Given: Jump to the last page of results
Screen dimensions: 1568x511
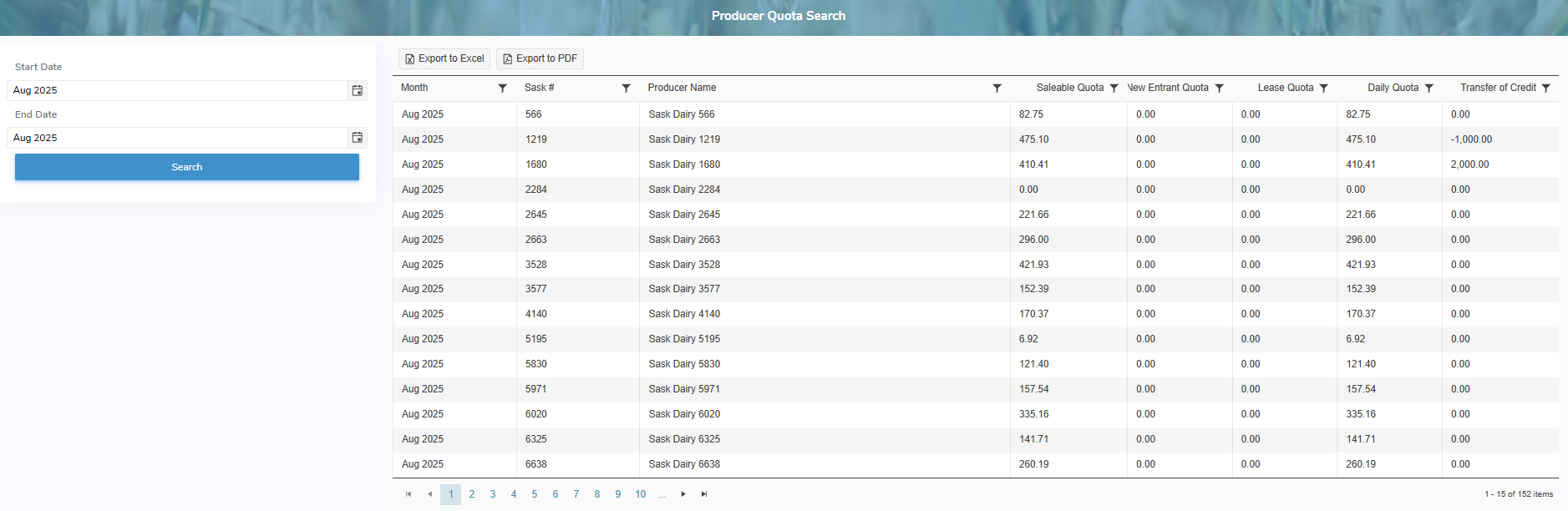Looking at the screenshot, I should pyautogui.click(x=704, y=494).
